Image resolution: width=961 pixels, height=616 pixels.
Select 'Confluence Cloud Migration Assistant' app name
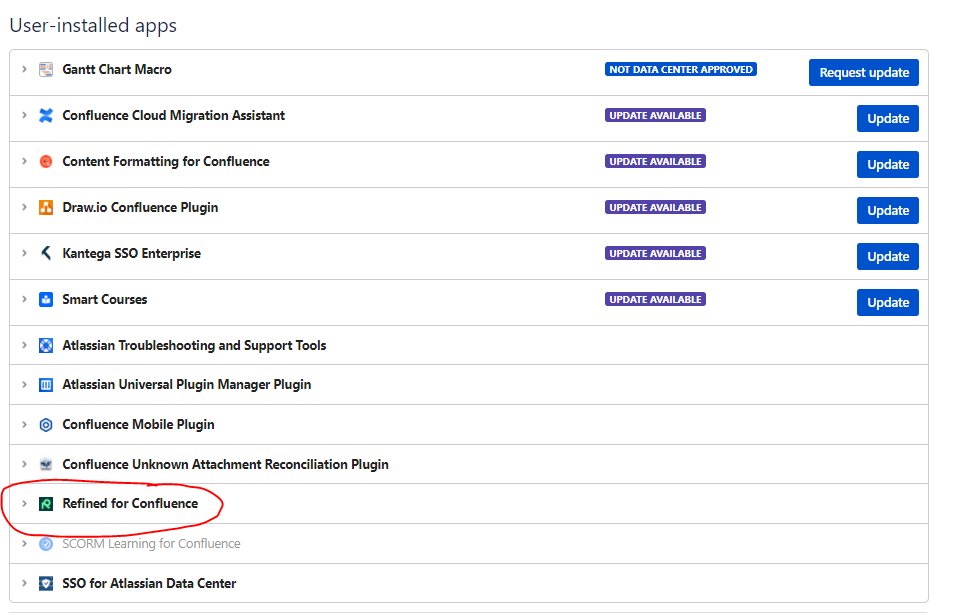click(x=173, y=115)
